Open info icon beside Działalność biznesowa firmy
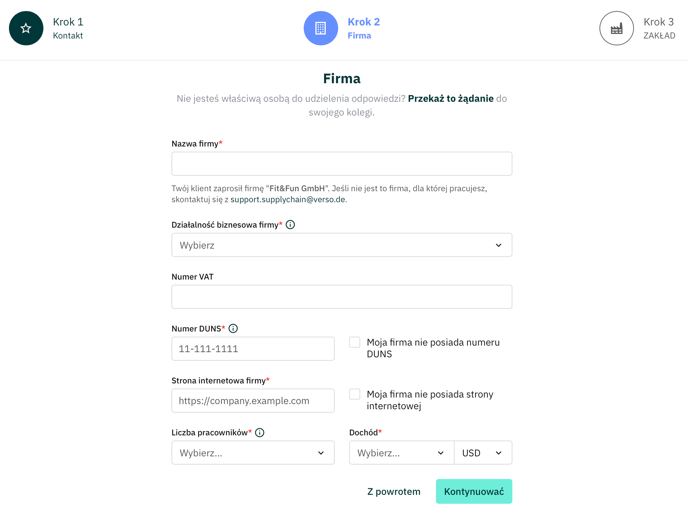688x511 pixels. 290,225
